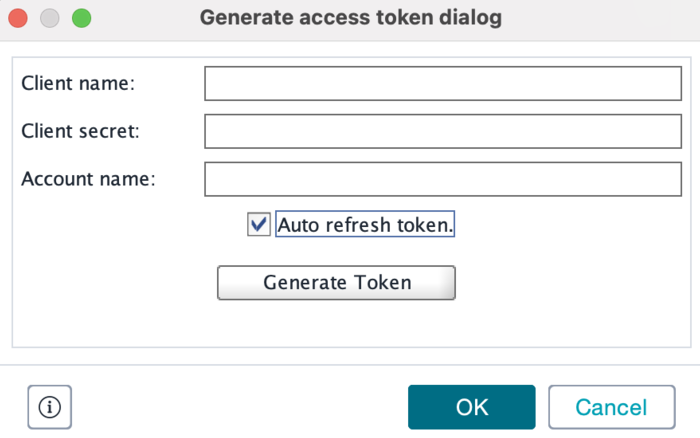Click empty panel area below Generate Token
The height and width of the screenshot is (438, 700).
350,322
